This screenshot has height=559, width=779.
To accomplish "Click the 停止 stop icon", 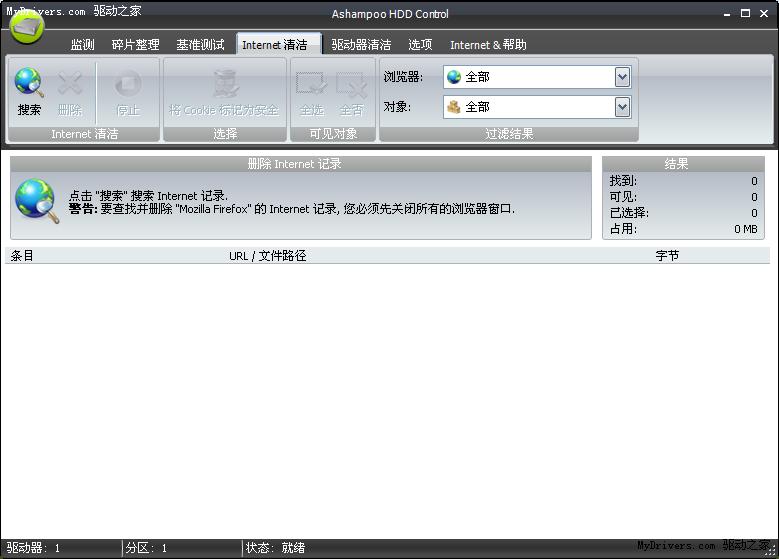I will [x=128, y=83].
